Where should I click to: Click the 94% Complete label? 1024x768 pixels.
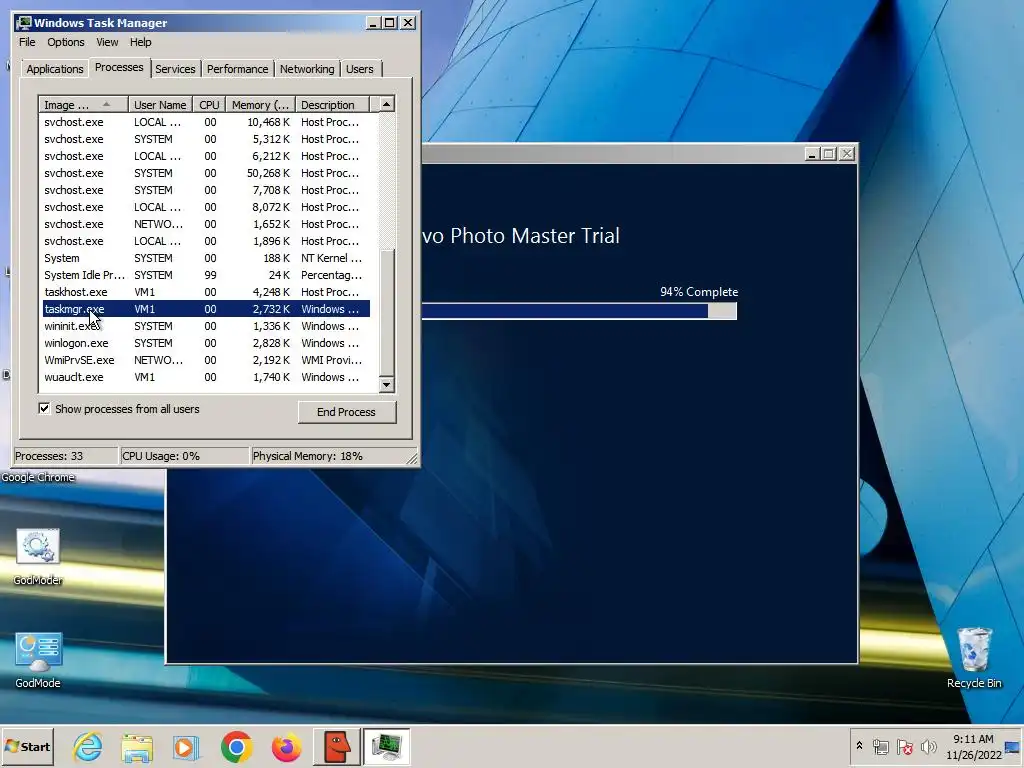(699, 292)
